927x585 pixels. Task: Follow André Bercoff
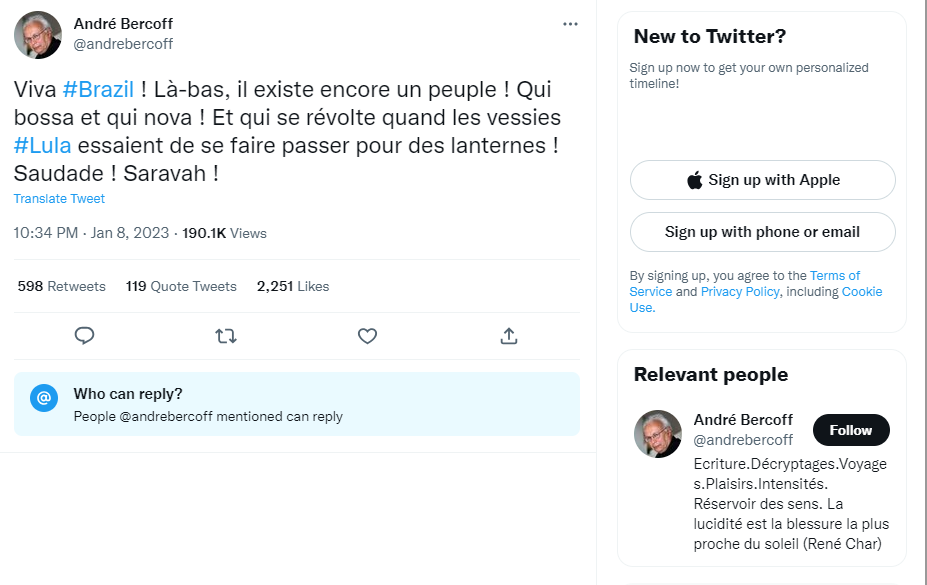850,430
